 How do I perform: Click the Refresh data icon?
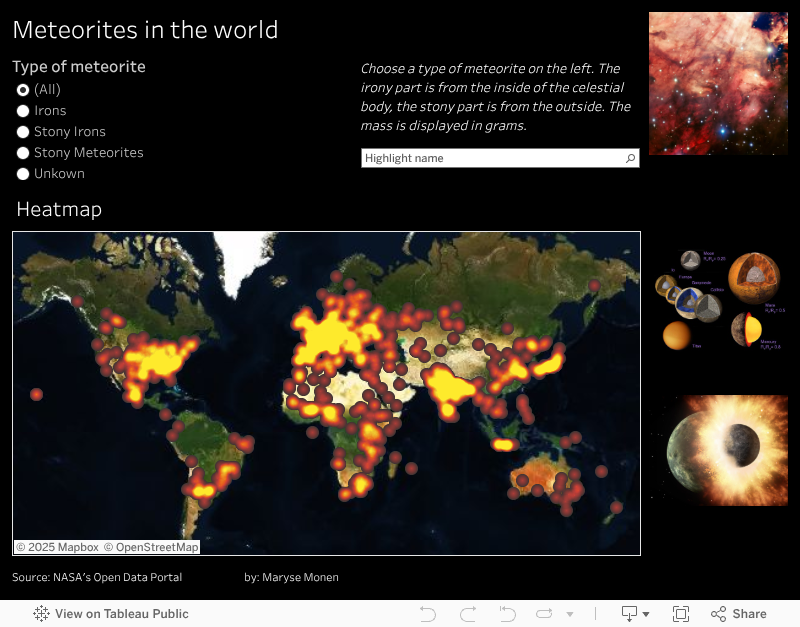point(545,614)
